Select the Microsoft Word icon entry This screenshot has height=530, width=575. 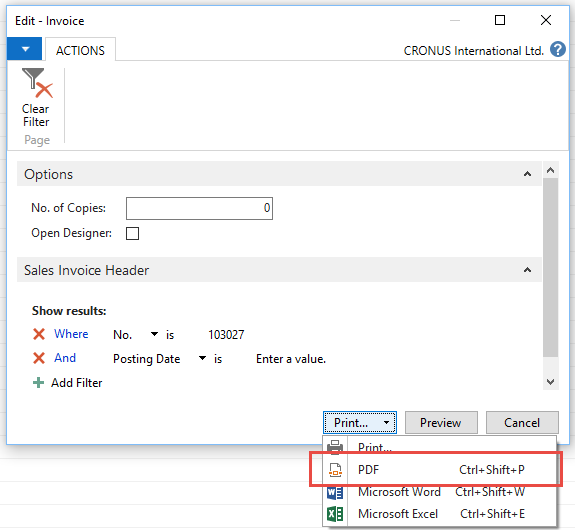(x=335, y=492)
